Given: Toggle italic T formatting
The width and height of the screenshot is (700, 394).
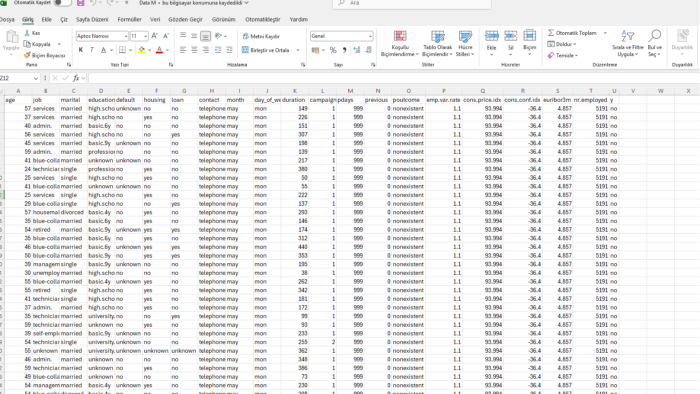Looking at the screenshot, I should (x=92, y=50).
